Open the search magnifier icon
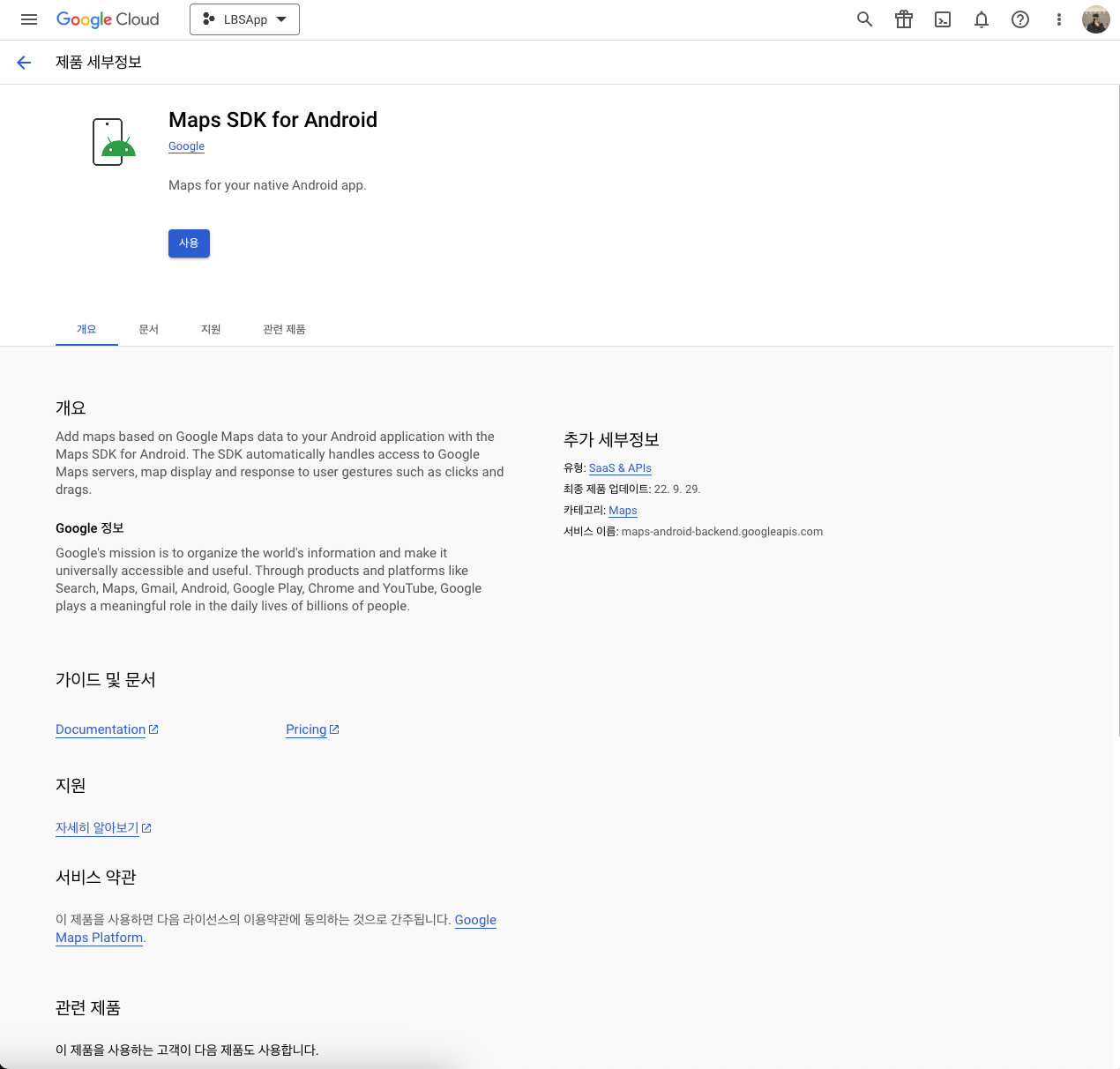The width and height of the screenshot is (1120, 1069). point(864,19)
